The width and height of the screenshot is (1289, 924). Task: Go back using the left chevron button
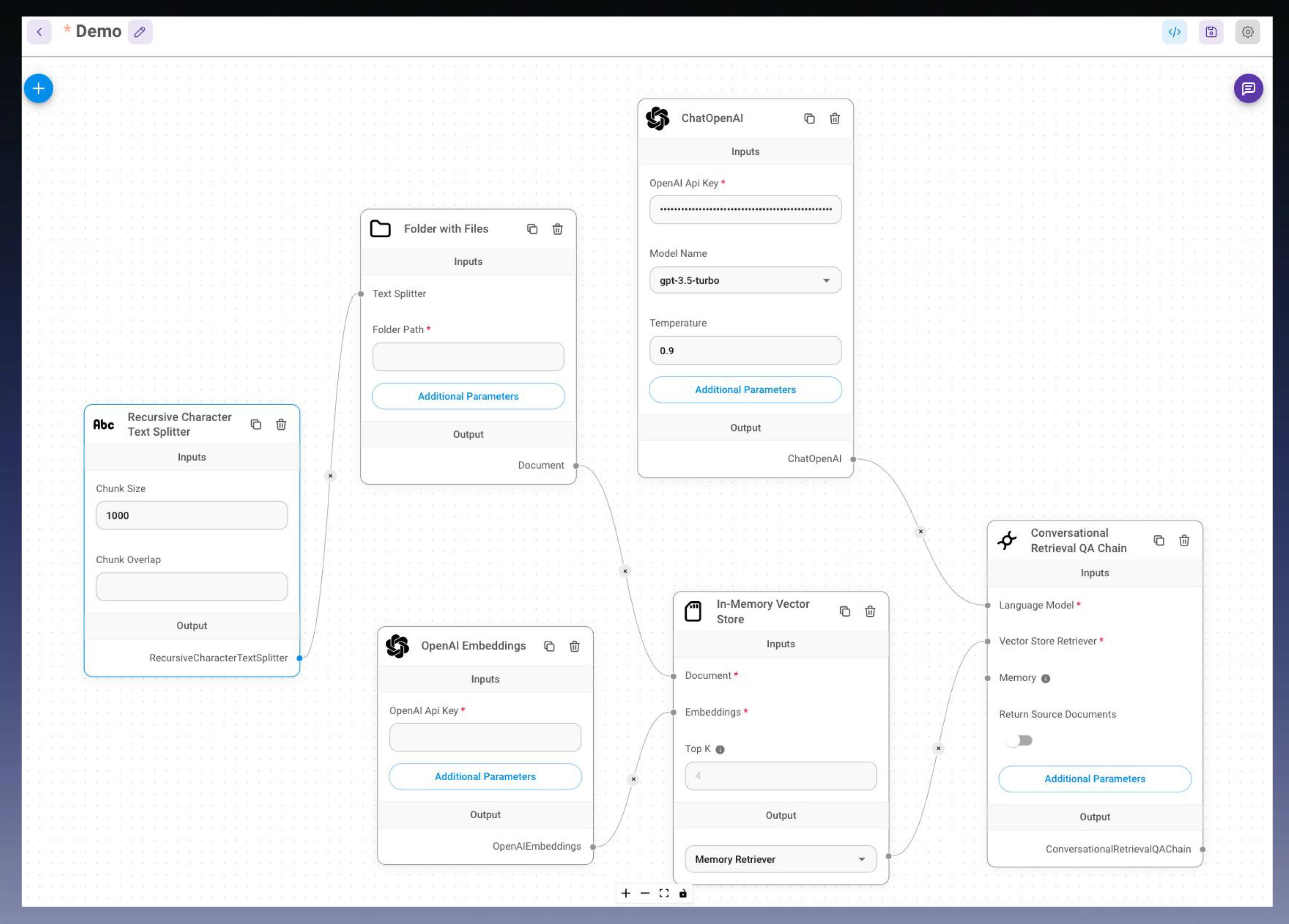(39, 32)
